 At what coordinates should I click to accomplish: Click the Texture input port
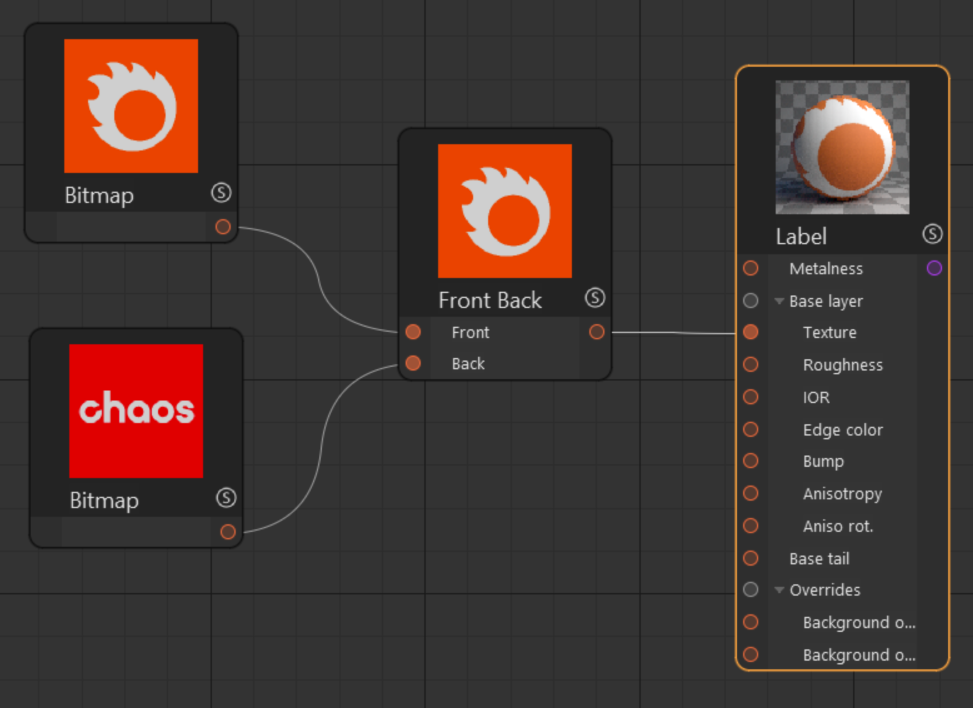coord(751,332)
